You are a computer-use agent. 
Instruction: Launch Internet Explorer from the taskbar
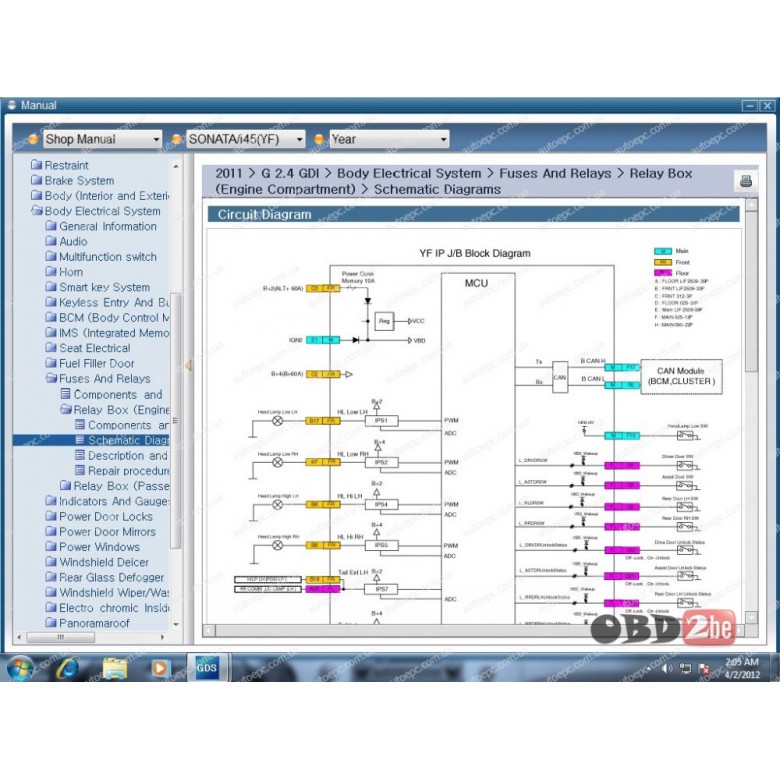click(x=68, y=668)
